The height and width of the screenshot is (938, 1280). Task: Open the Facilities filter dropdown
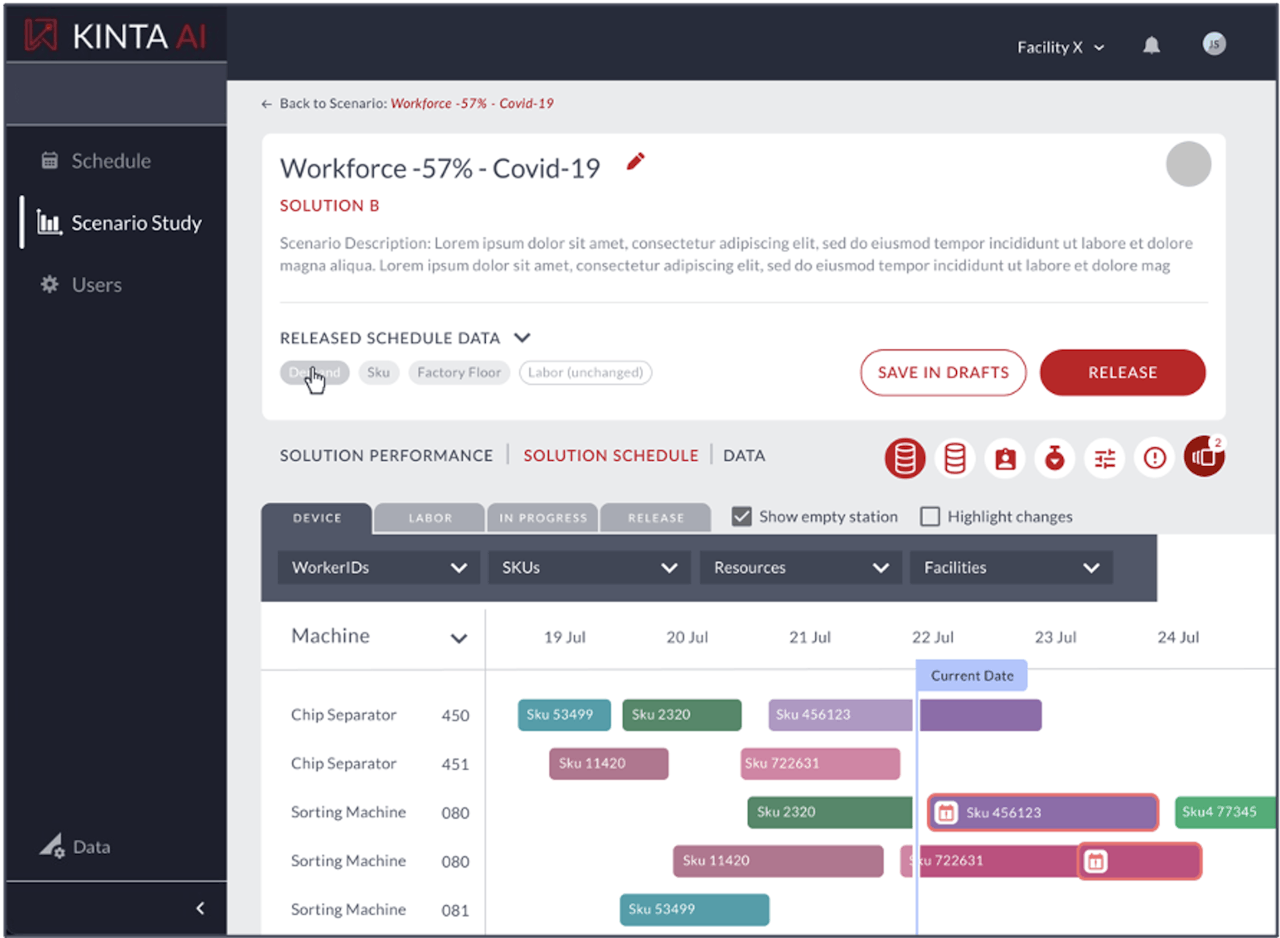point(1011,568)
